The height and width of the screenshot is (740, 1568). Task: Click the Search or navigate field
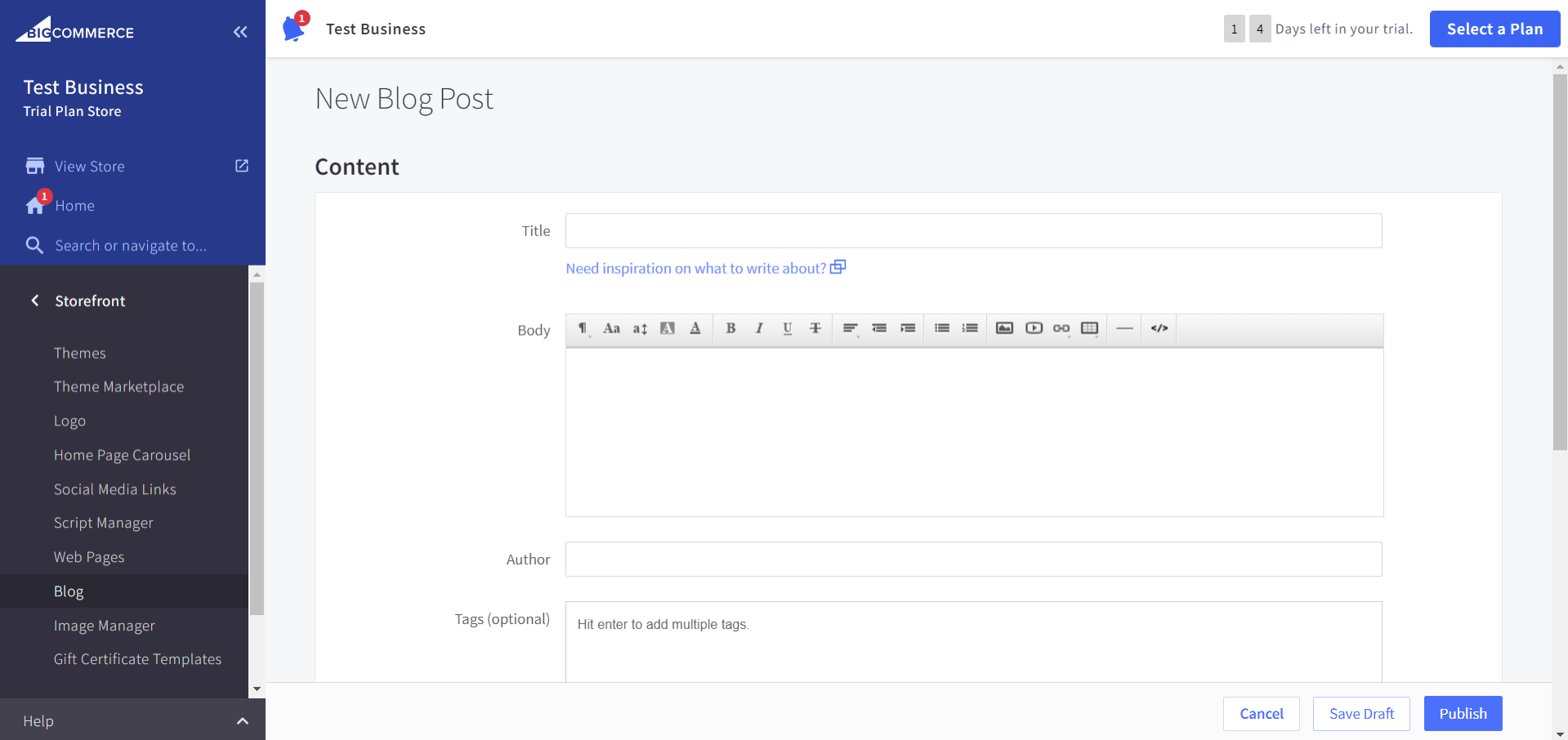(x=131, y=246)
